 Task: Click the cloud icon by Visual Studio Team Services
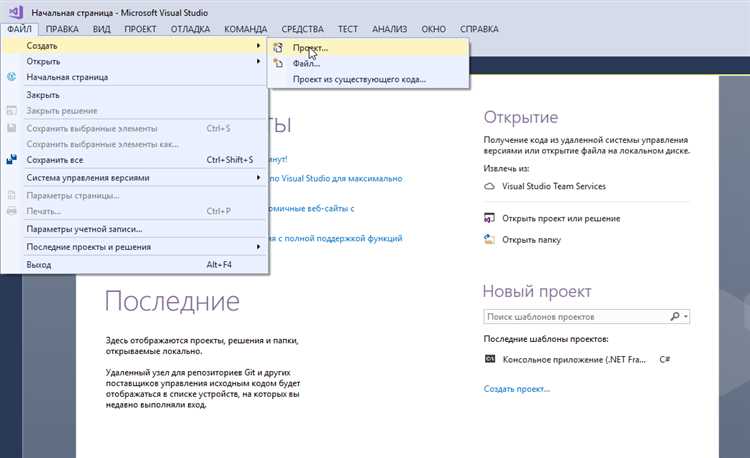(489, 186)
